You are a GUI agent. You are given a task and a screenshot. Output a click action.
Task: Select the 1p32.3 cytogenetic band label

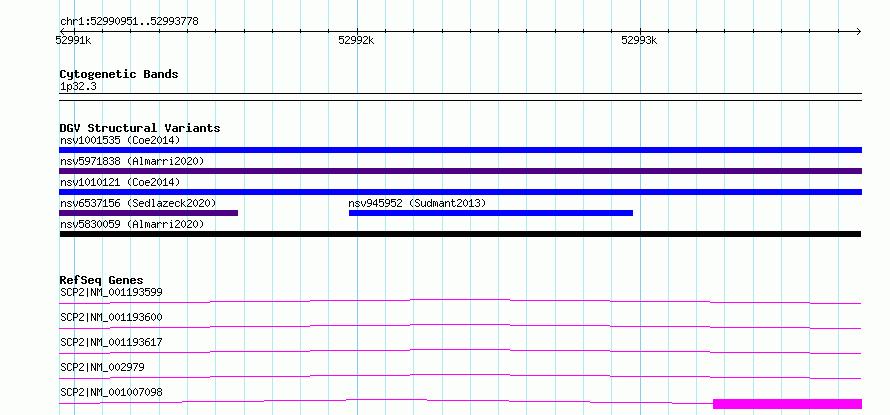[x=78, y=87]
